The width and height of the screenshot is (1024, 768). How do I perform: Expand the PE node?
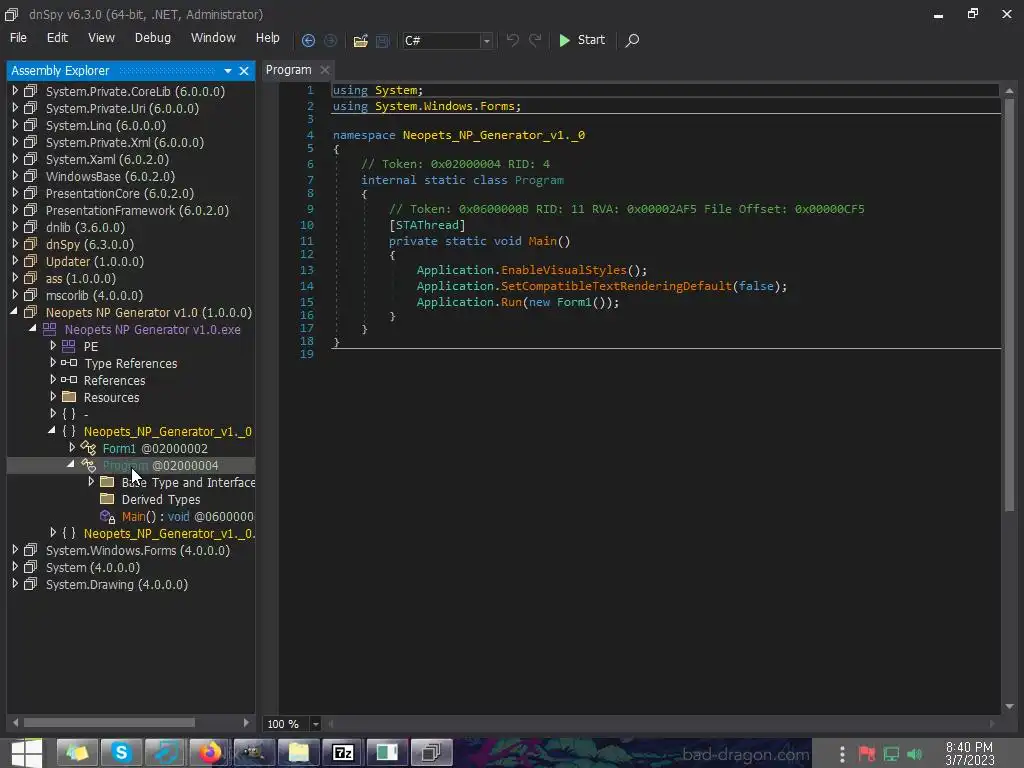pyautogui.click(x=53, y=345)
